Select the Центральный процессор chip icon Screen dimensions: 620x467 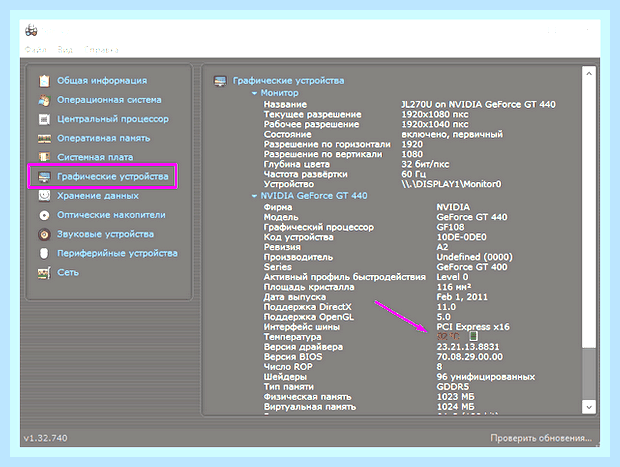tap(44, 119)
